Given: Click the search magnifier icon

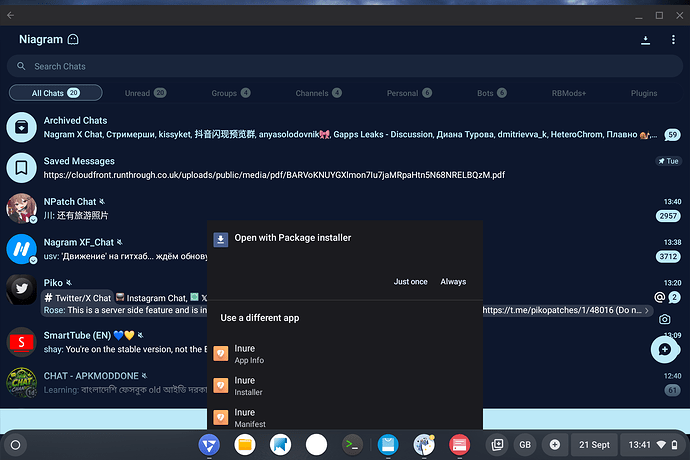Looking at the screenshot, I should 21,66.
